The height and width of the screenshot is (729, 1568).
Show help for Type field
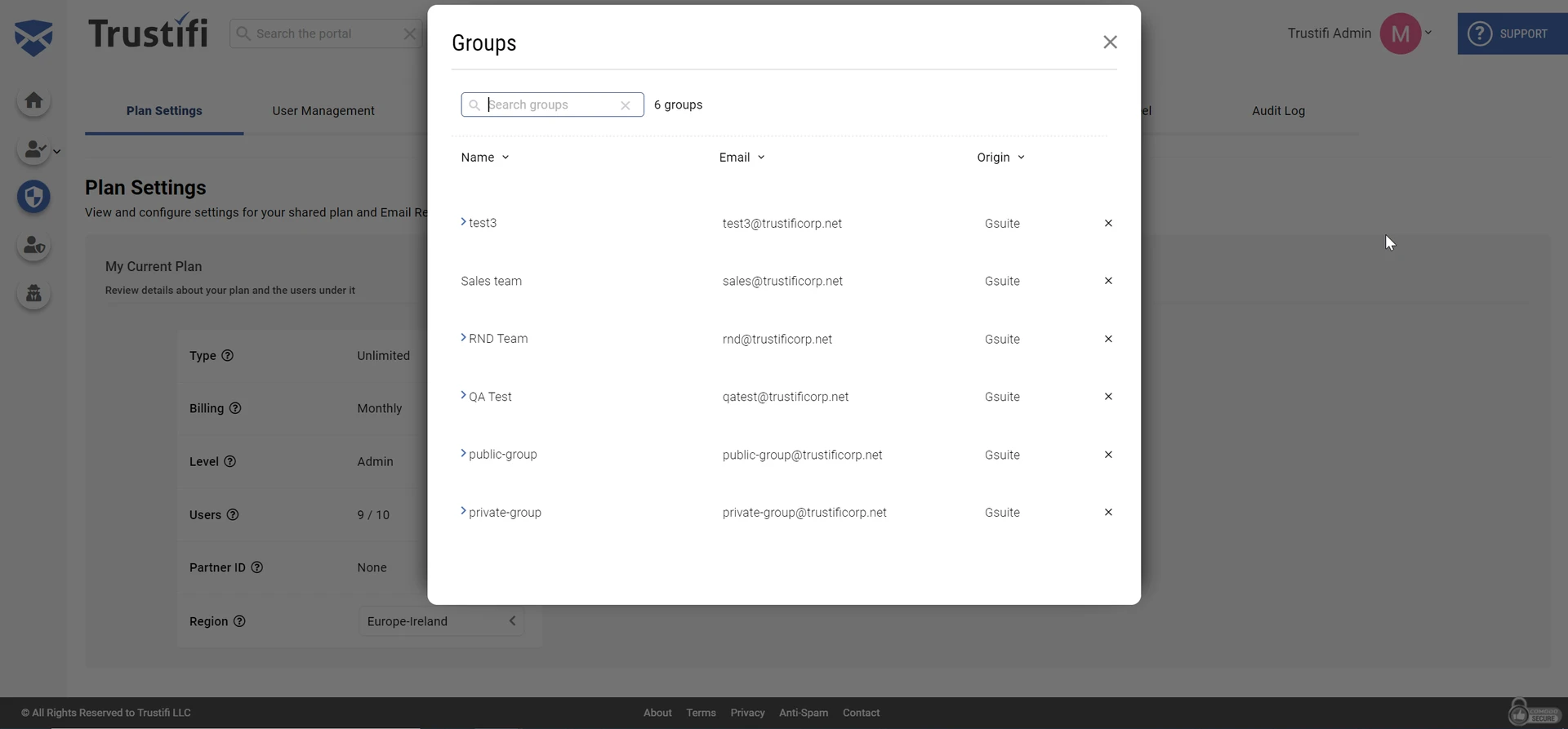click(x=228, y=355)
